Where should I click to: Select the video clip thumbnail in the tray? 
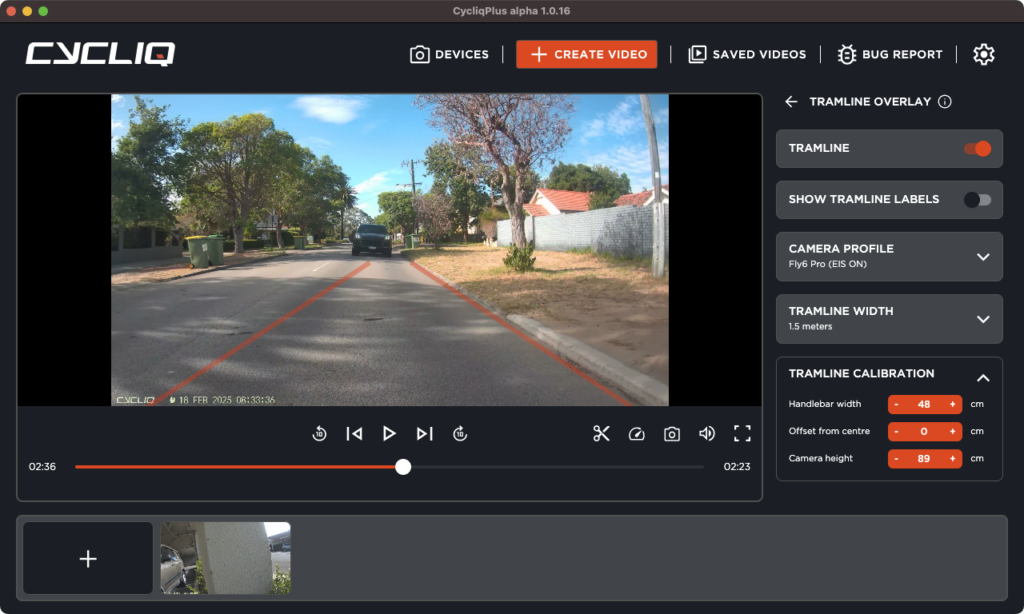(225, 558)
